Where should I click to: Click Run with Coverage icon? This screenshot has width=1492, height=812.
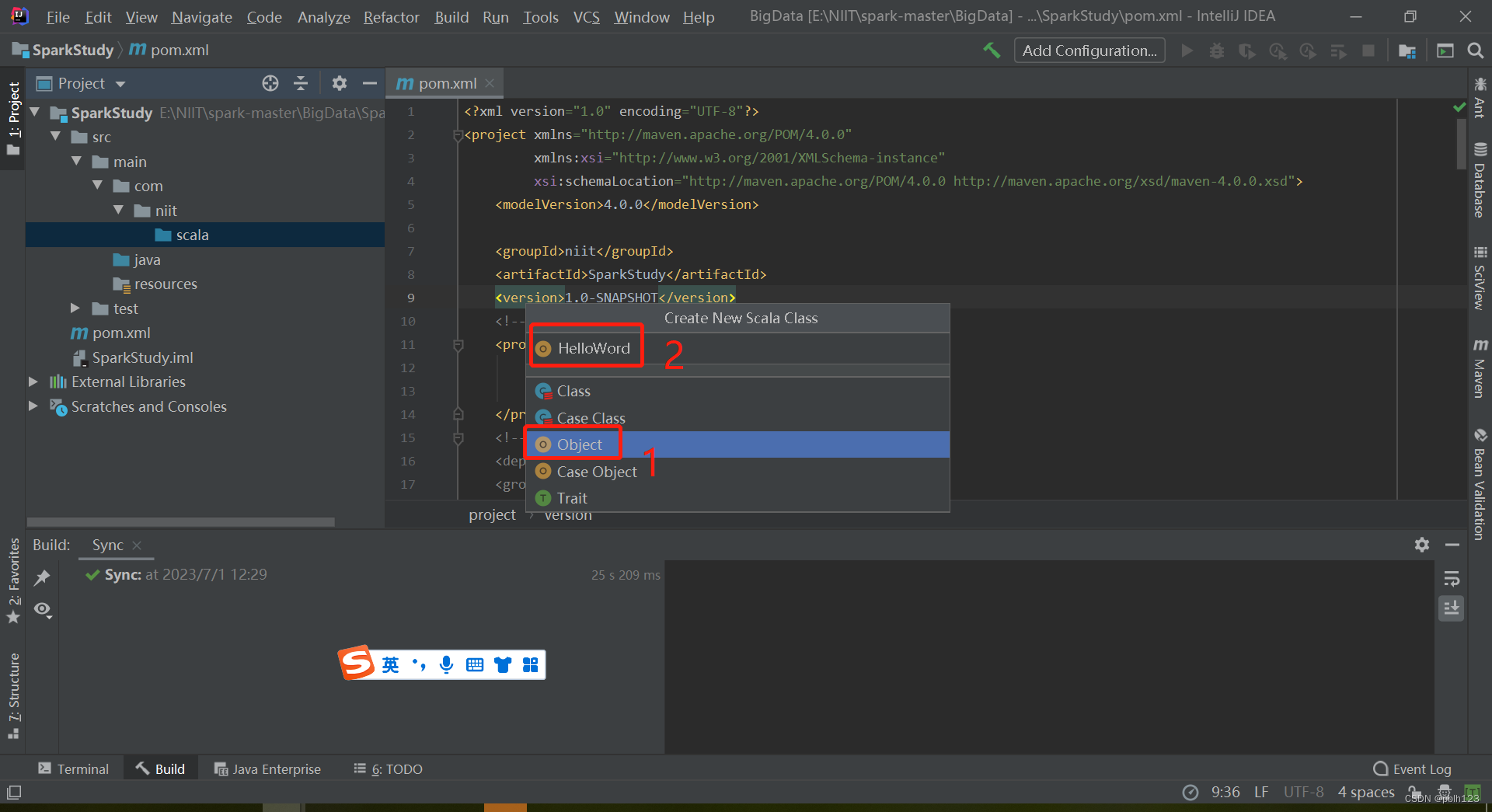tap(1247, 51)
